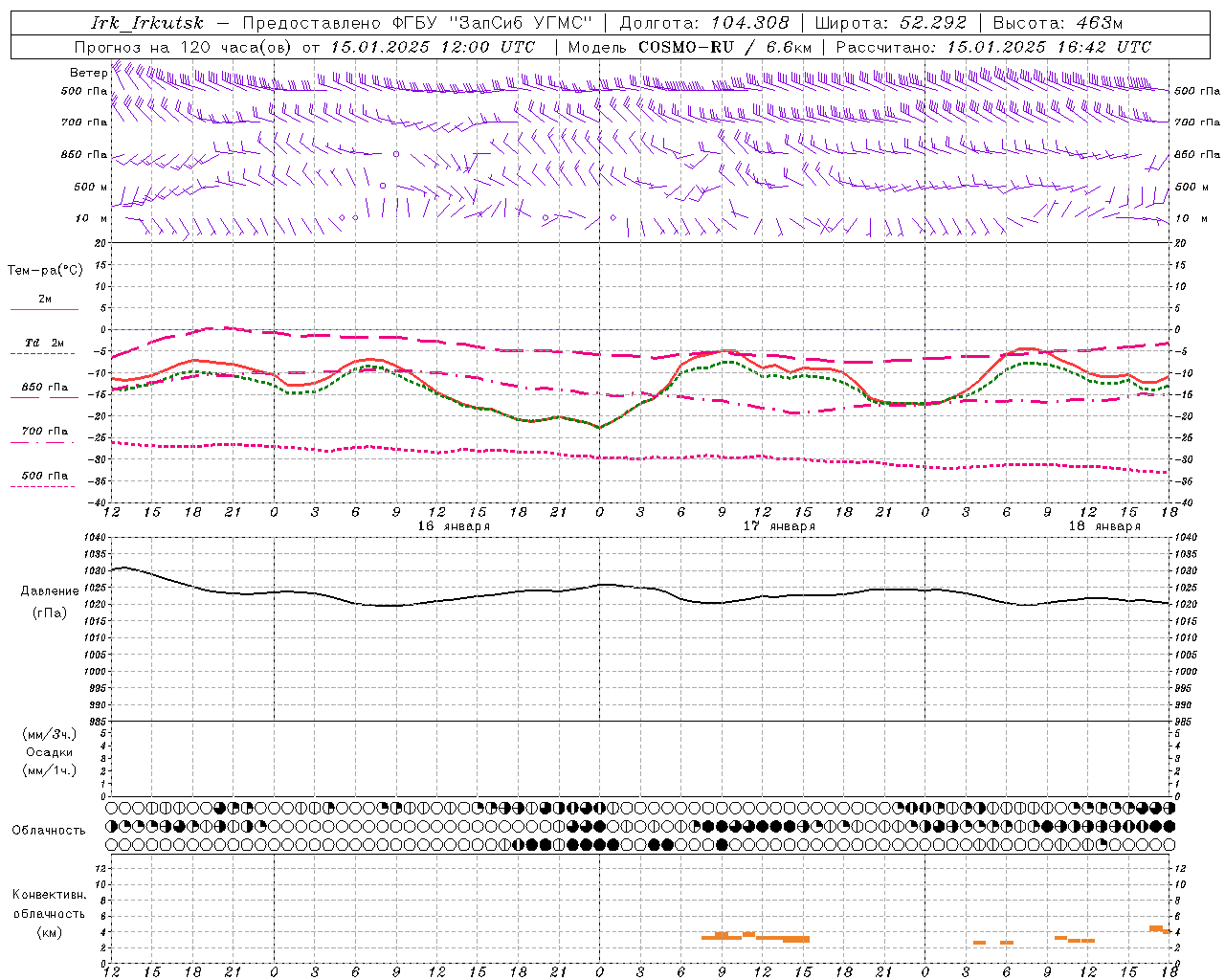The width and height of the screenshot is (1225, 980).
Task: Select the forecast start text Прогноз на 120 часа(ов)
Action: coord(185,47)
